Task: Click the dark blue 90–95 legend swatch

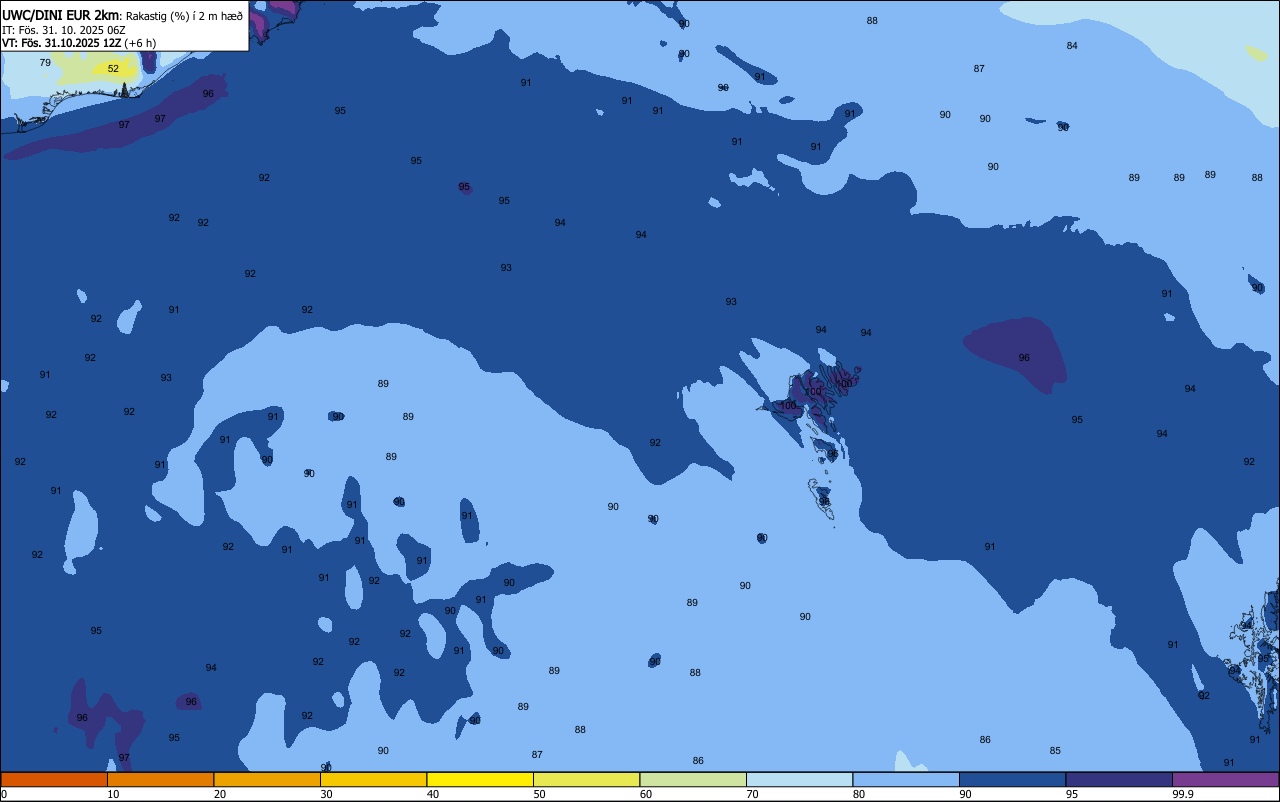Action: [1012, 779]
